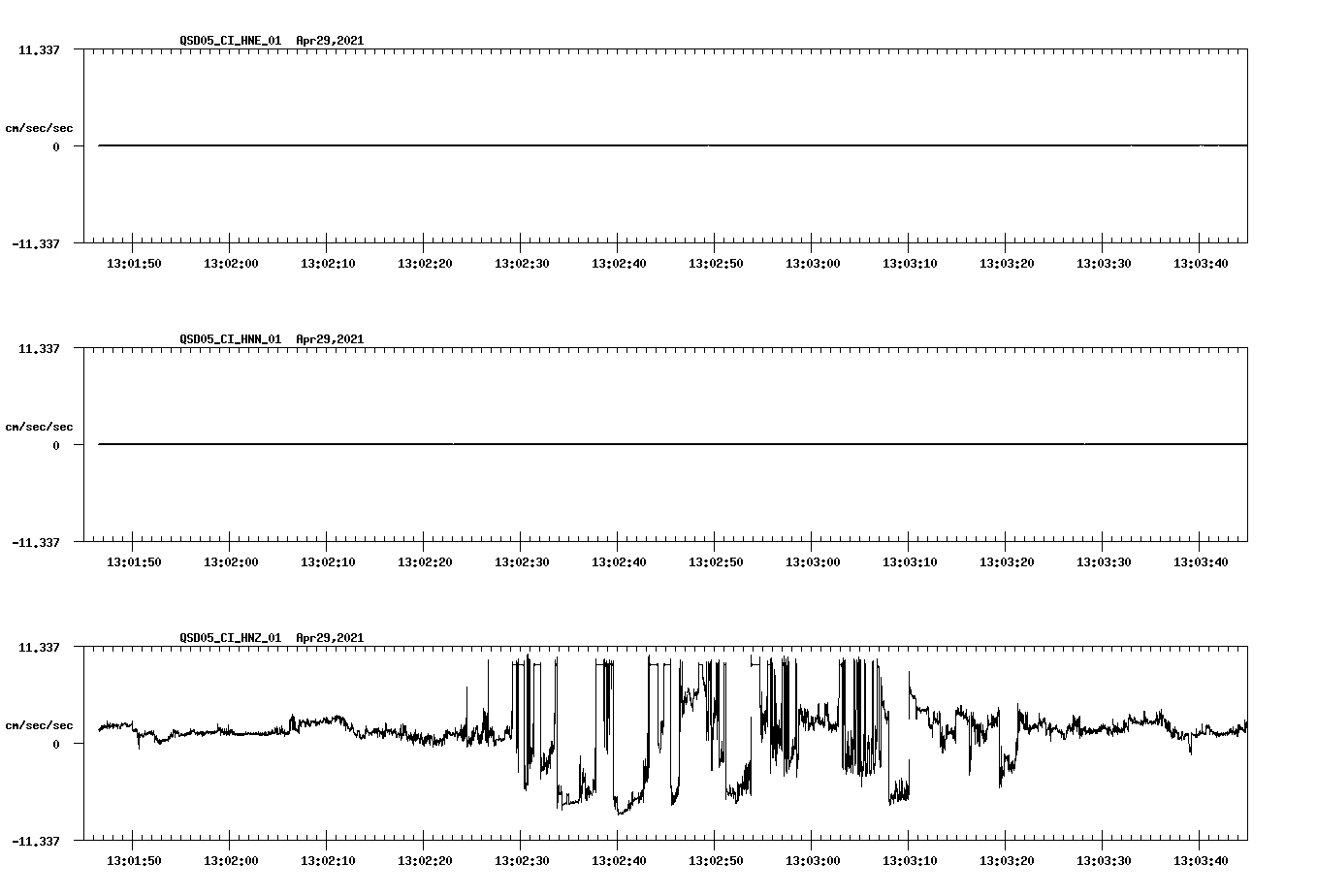This screenshot has width=1317, height=896.
Task: Click the cm/sec/sec label on the middle plot
Action: click(x=40, y=426)
